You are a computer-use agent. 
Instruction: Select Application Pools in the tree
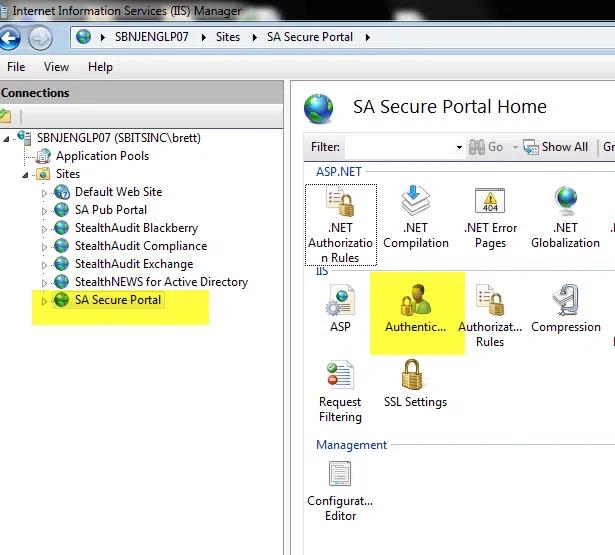coord(102,156)
